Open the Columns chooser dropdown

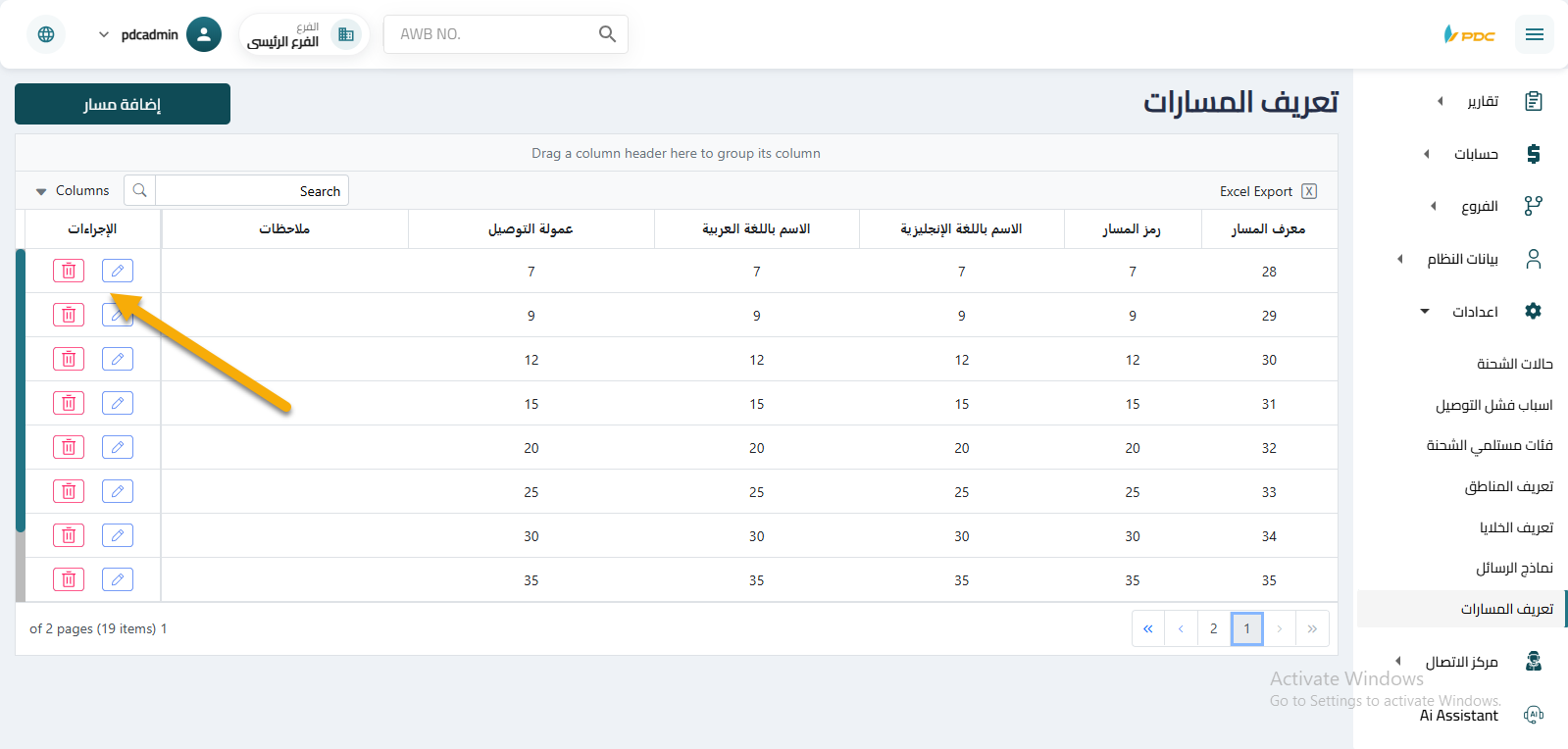point(73,191)
